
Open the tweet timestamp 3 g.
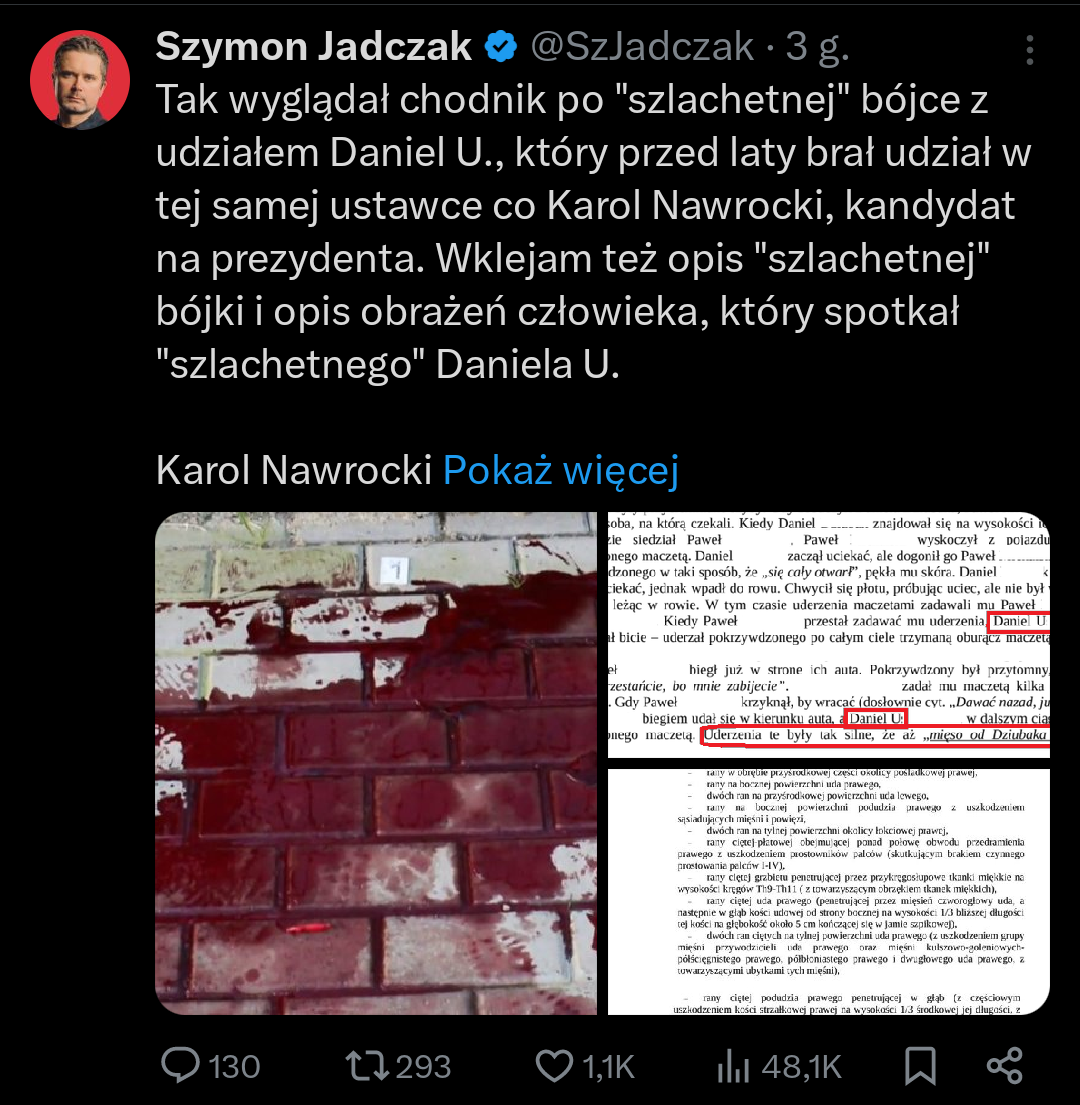pos(817,47)
